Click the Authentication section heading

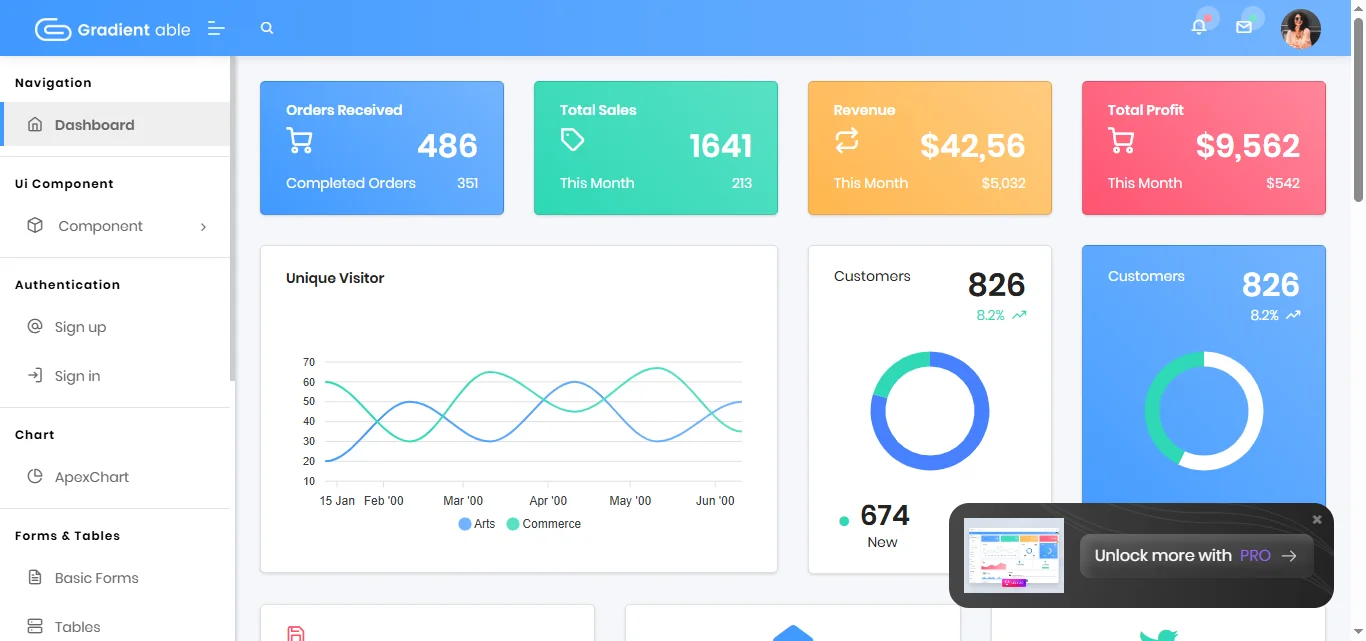tap(67, 285)
